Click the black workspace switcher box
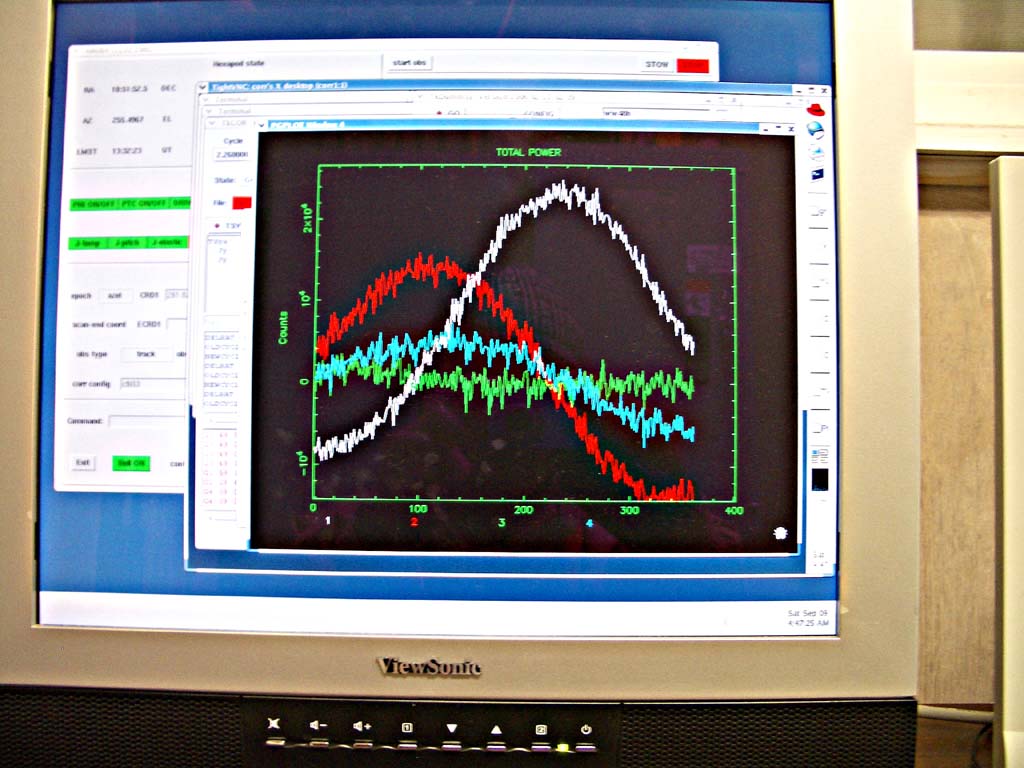 (x=819, y=480)
